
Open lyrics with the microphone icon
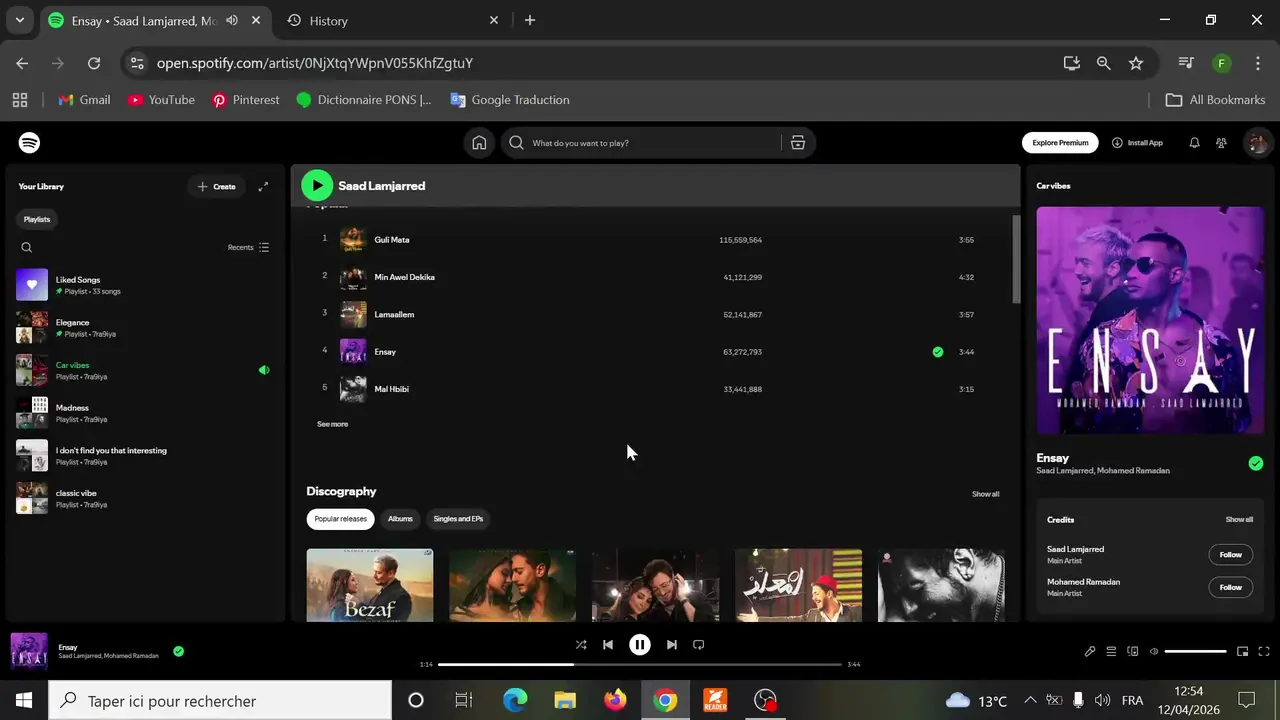1090,651
